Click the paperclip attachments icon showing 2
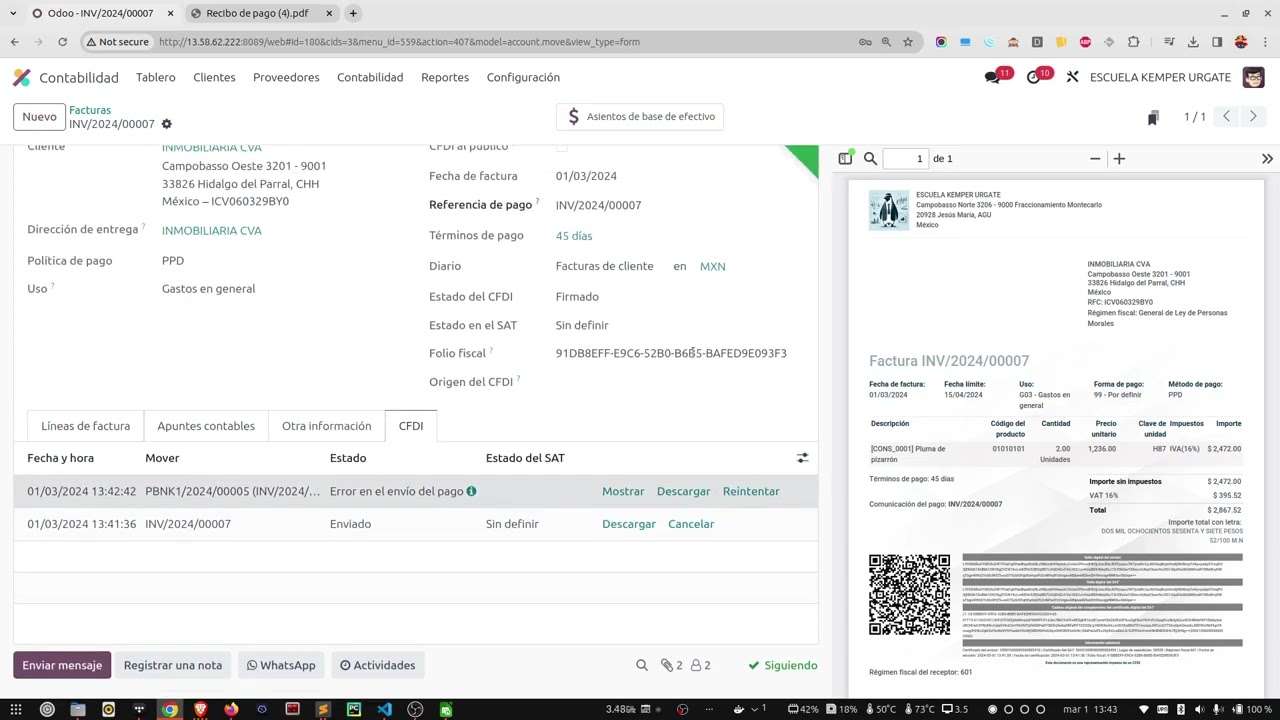The width and height of the screenshot is (1280, 720). 671,665
